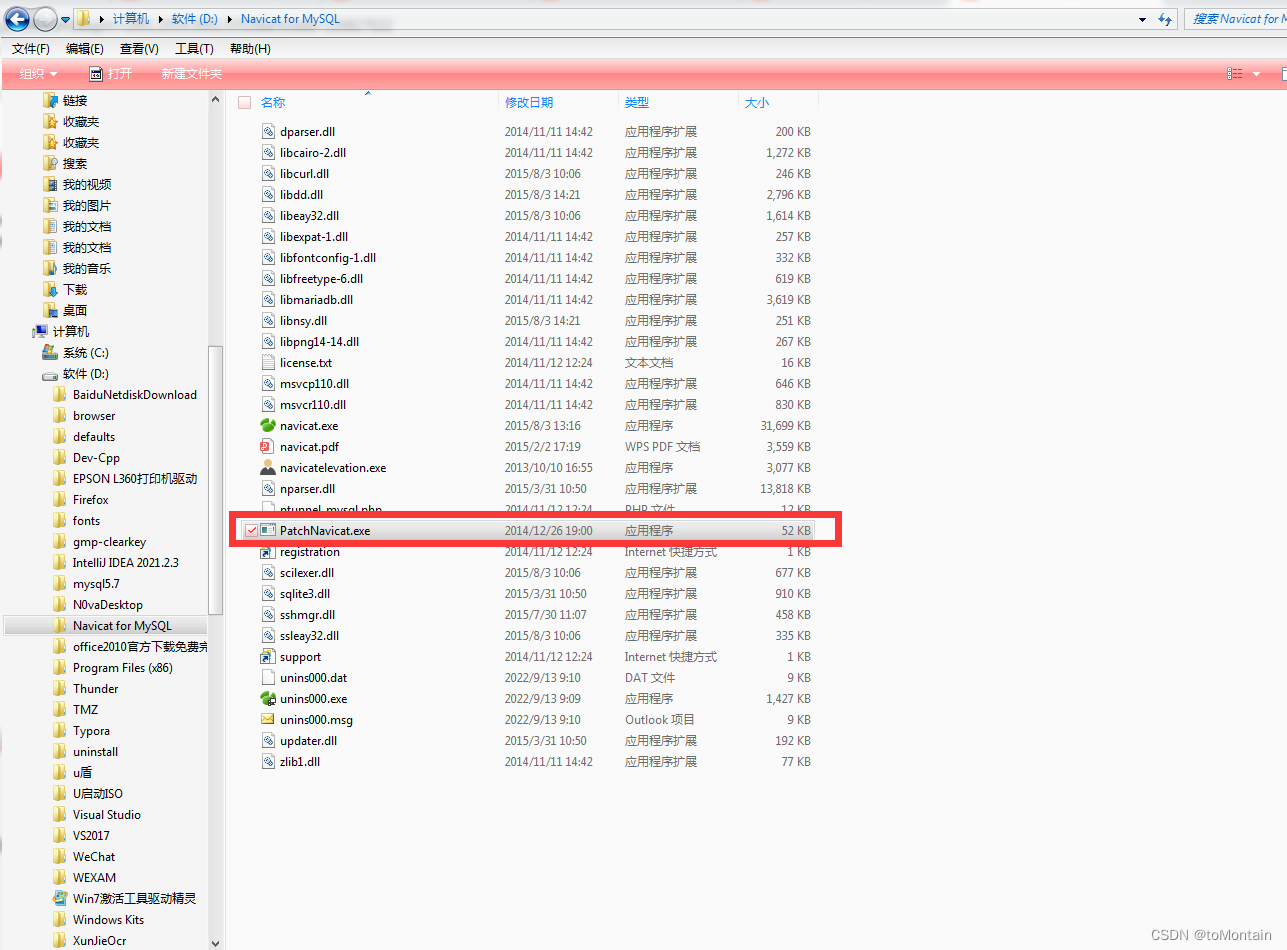Open the 工具(T) menu

[x=194, y=48]
